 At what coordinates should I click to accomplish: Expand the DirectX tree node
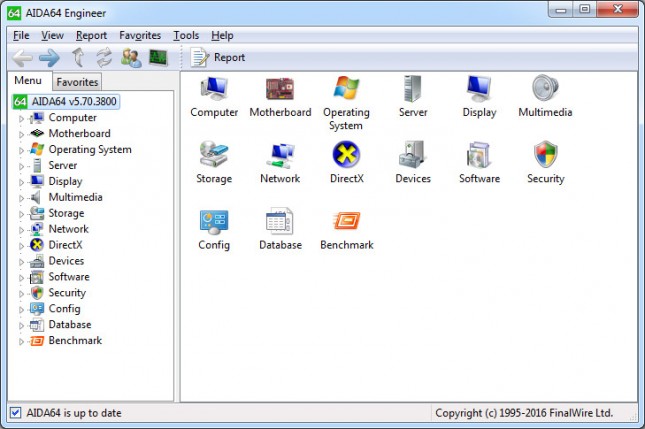[x=21, y=246]
